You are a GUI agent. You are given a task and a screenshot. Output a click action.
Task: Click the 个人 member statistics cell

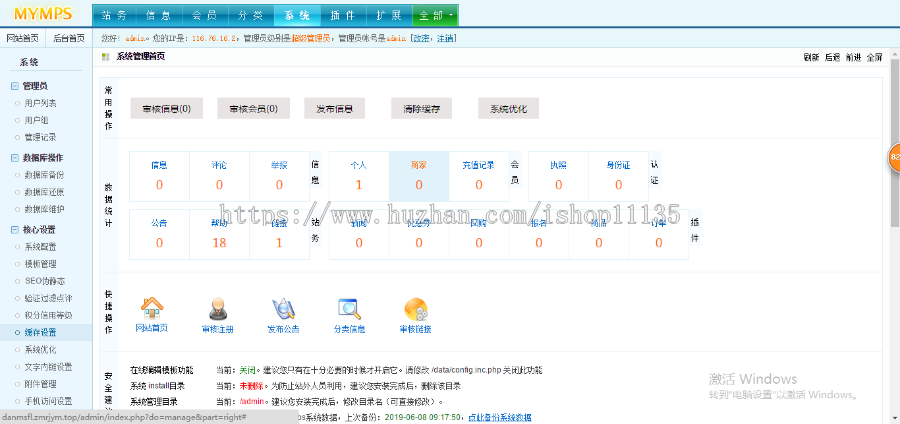click(x=359, y=176)
